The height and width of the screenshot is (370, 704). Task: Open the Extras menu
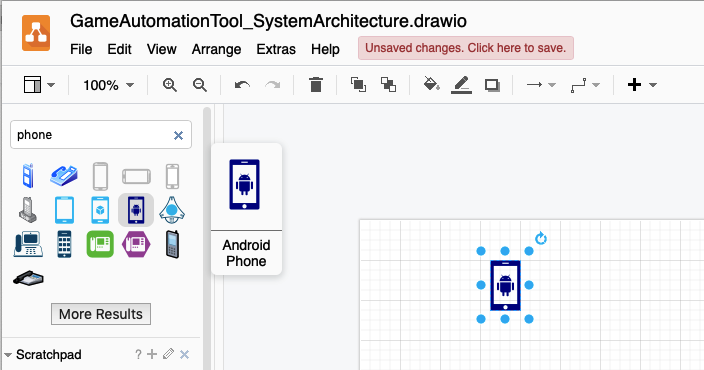click(276, 49)
